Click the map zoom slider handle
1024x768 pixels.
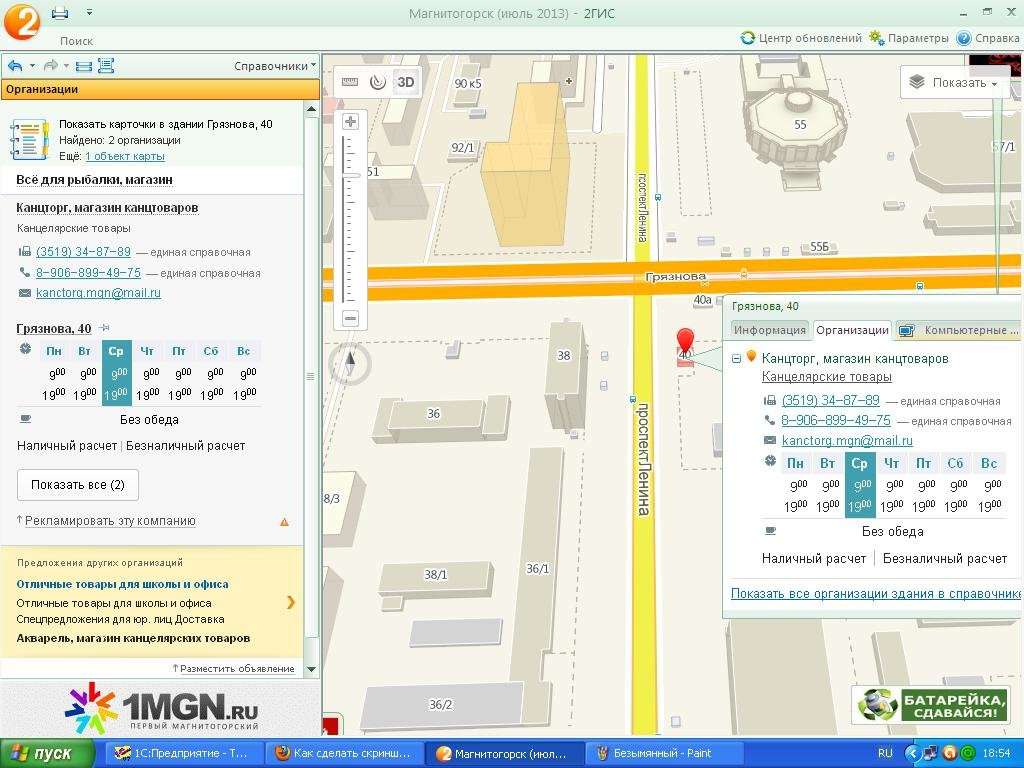click(352, 176)
